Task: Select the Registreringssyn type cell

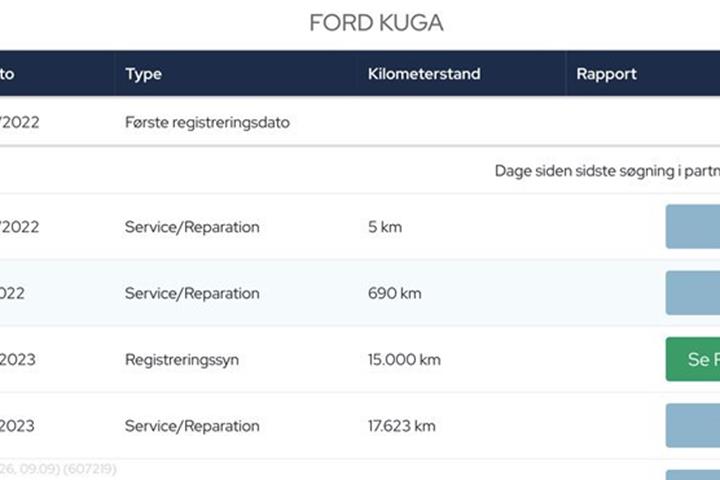Action: click(182, 360)
